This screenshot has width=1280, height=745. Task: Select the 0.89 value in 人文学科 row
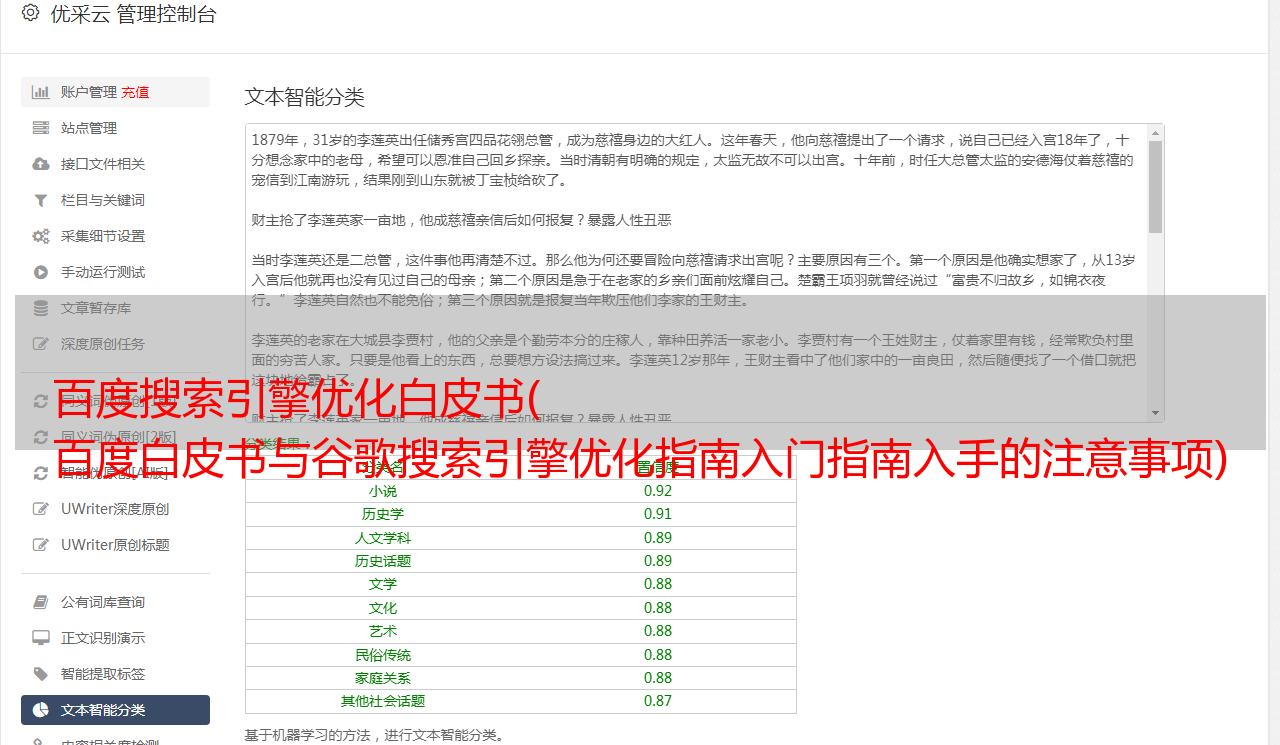click(658, 538)
